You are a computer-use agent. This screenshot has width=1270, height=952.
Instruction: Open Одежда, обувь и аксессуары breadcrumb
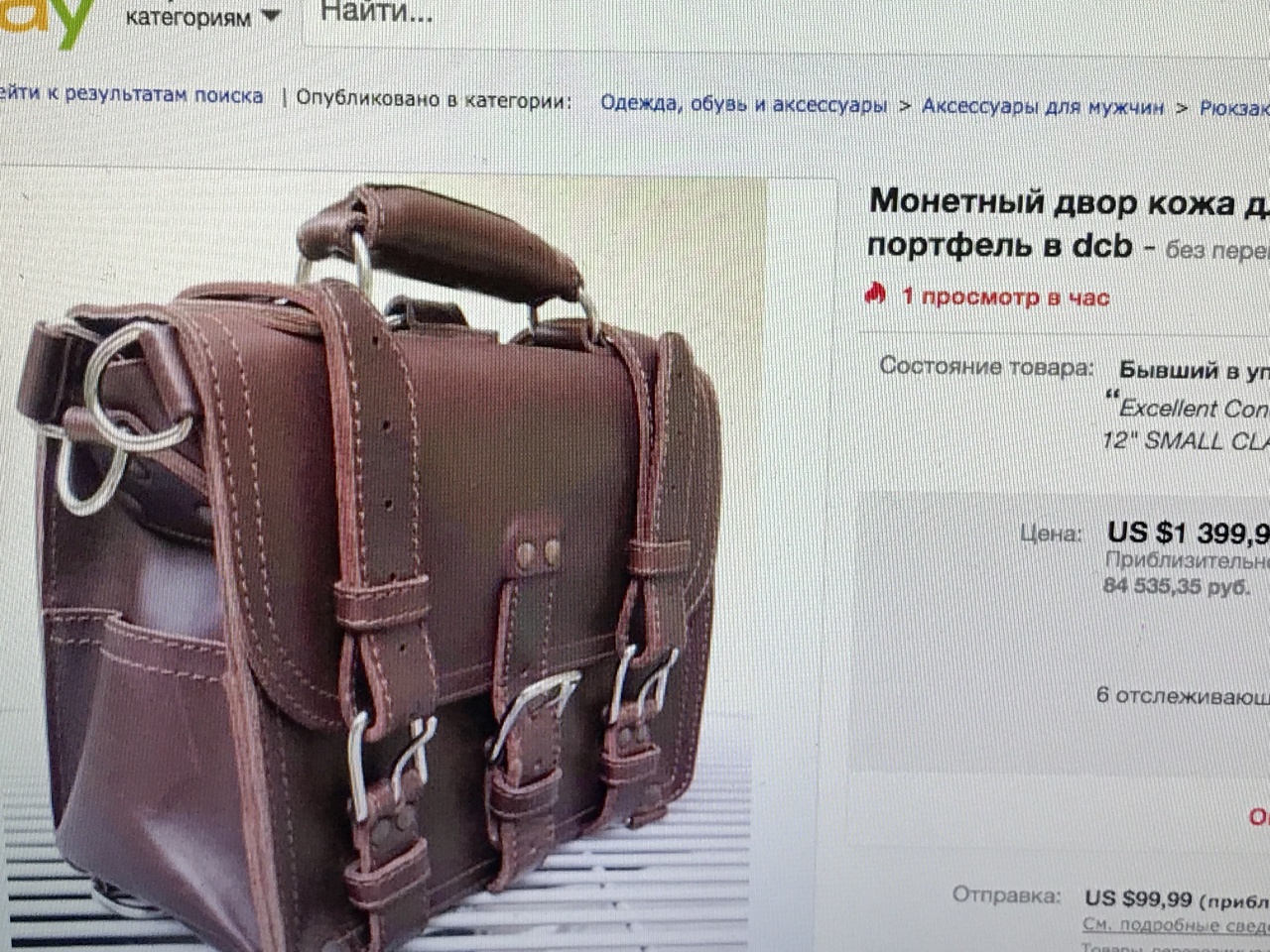pos(743,104)
